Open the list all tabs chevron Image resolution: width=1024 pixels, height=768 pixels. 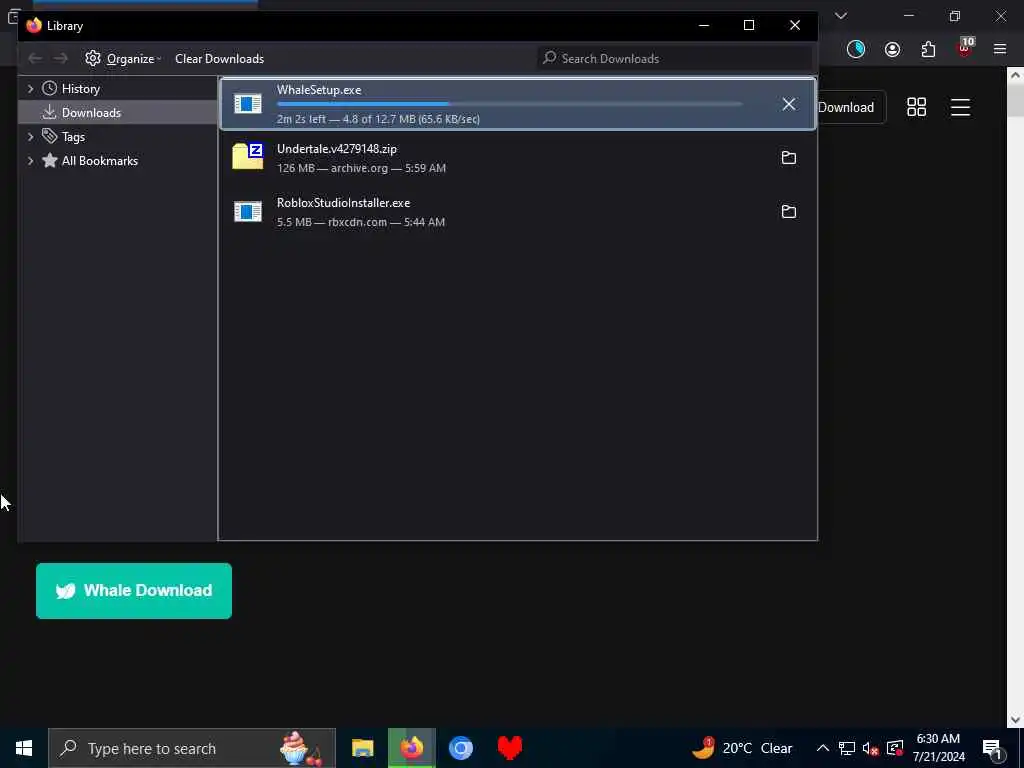coord(841,16)
